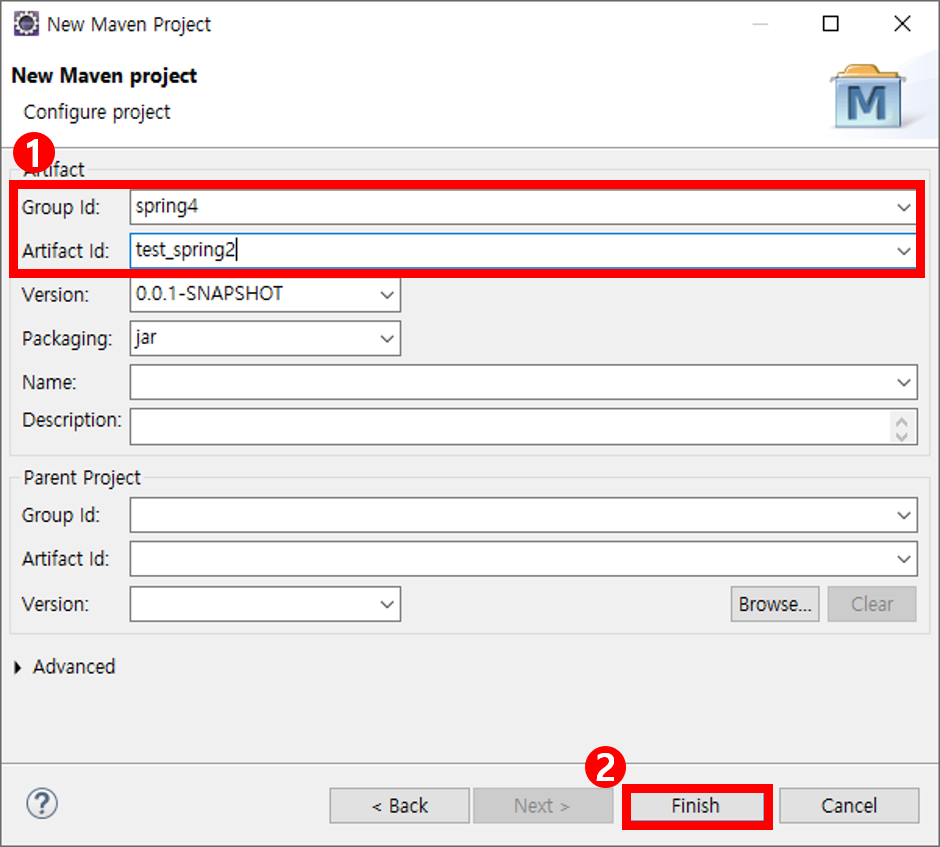Open the Artifact Group Id dropdown arrow

(x=903, y=207)
